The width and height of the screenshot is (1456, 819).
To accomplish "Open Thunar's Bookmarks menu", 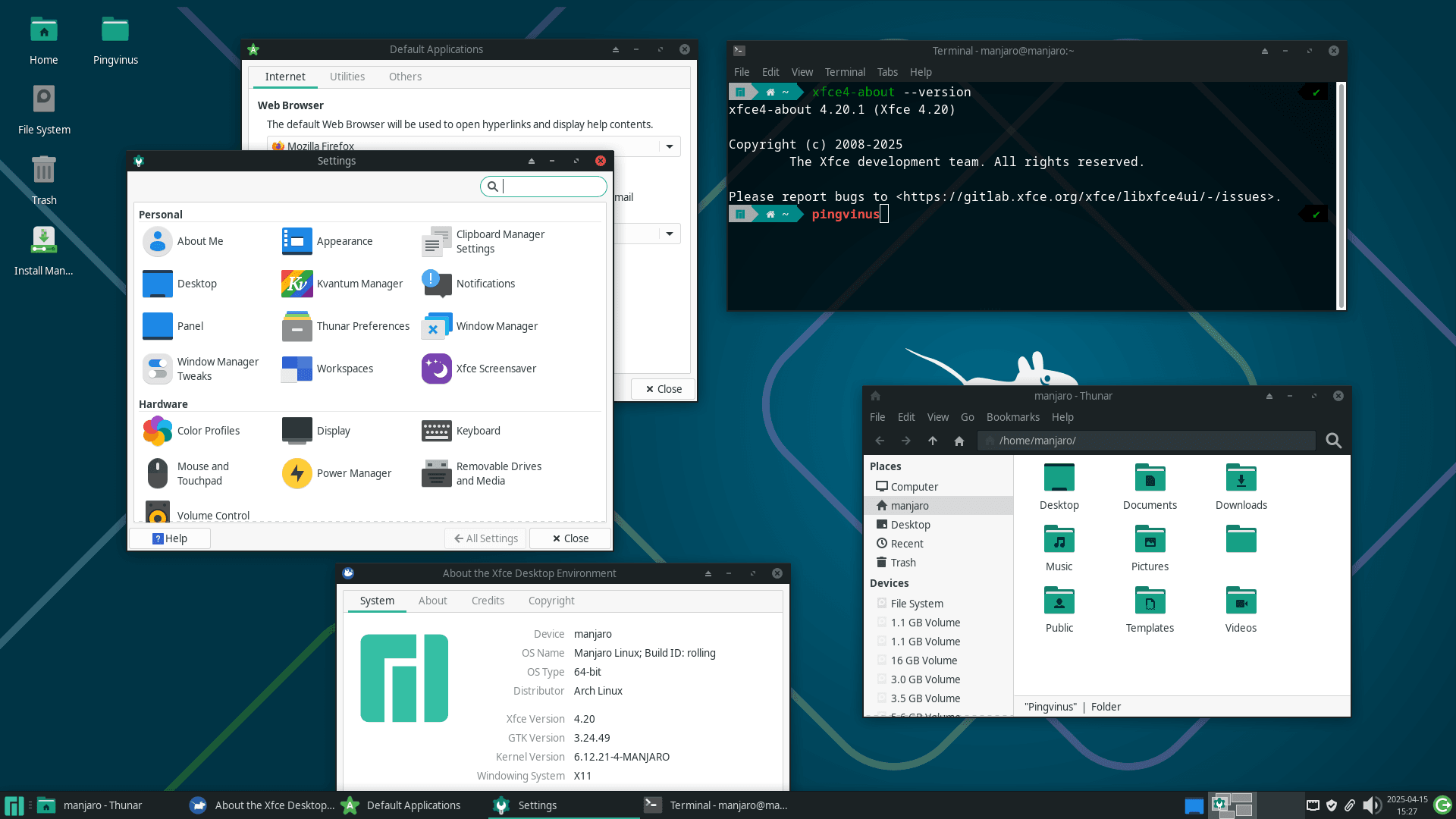I will (1012, 417).
